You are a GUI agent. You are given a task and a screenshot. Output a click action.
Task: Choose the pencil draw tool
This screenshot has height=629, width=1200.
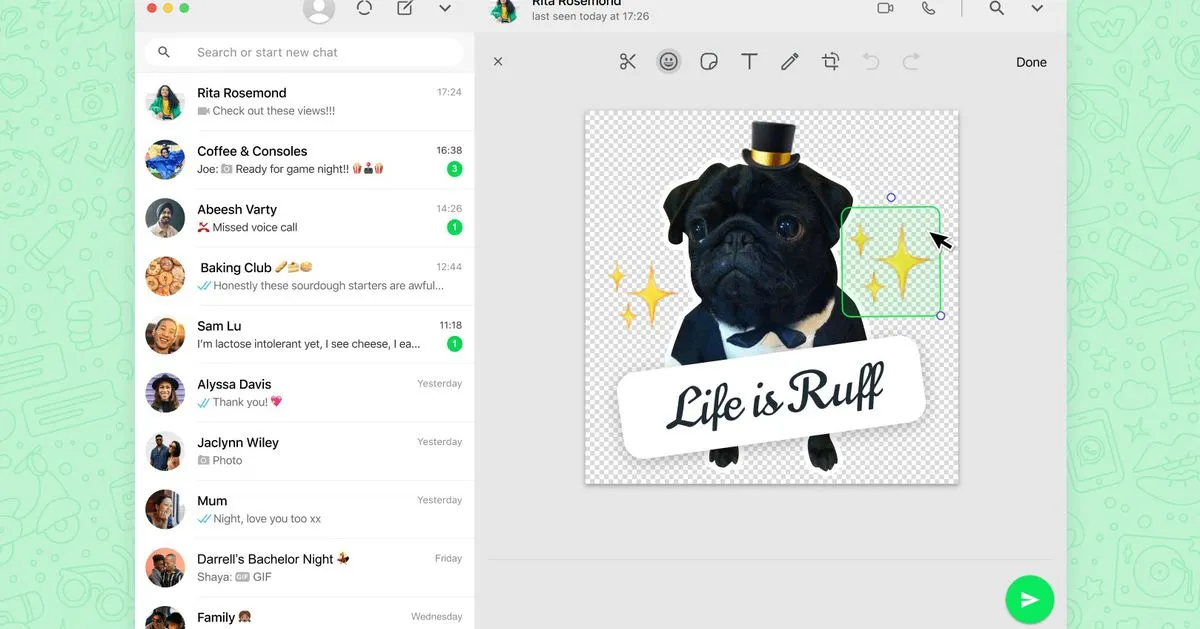790,62
